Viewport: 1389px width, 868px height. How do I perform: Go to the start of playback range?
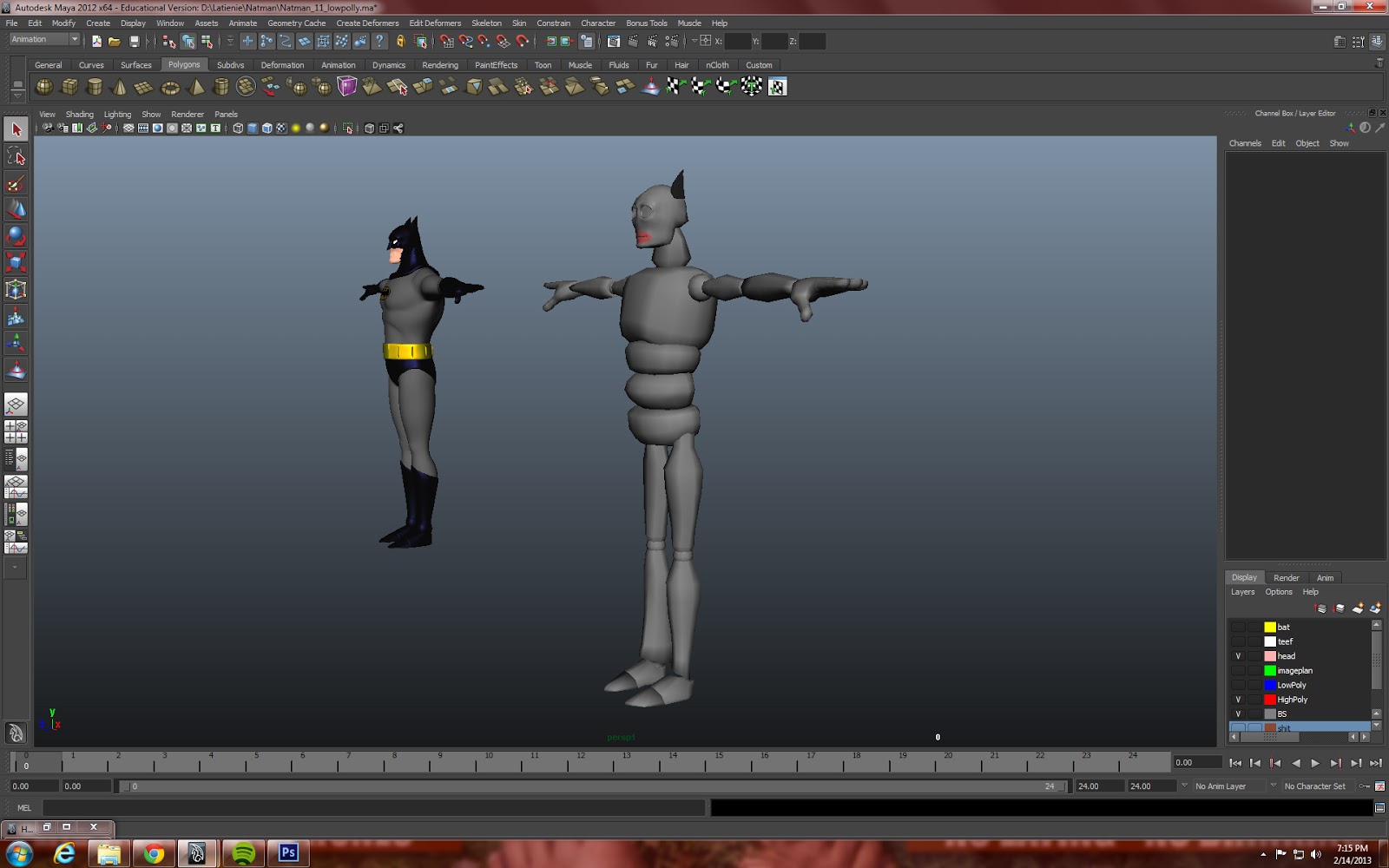[x=1236, y=763]
